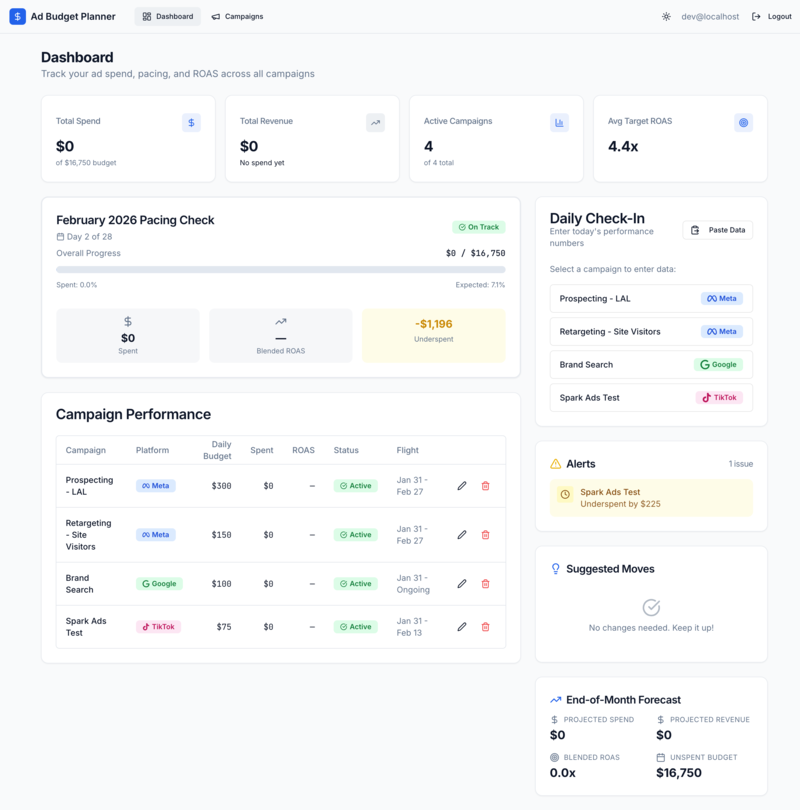Viewport: 800px width, 810px height.
Task: Click trash icon for Retargeting - Site Visitors
Action: 486,535
